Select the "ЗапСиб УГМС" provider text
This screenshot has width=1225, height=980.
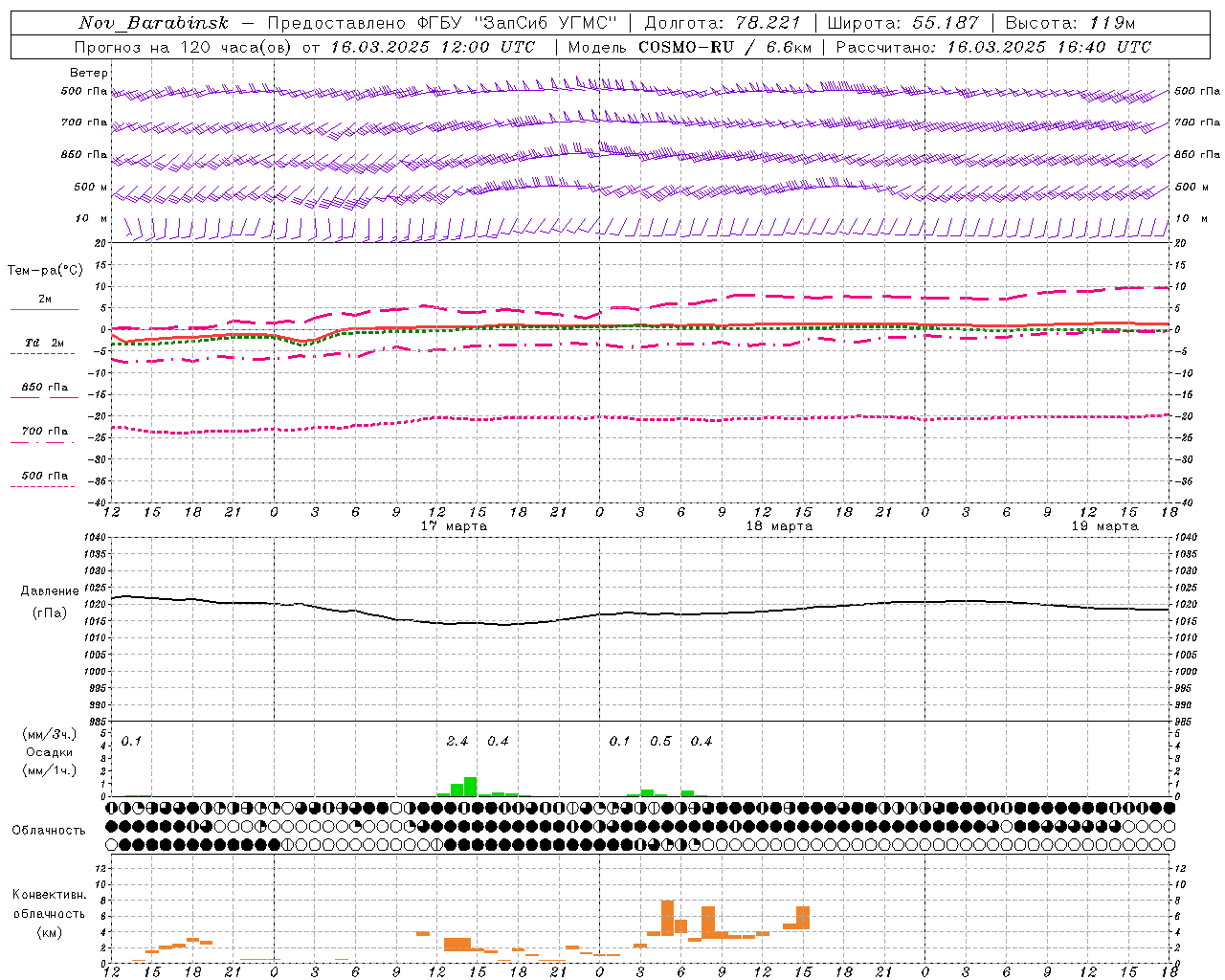tap(546, 23)
